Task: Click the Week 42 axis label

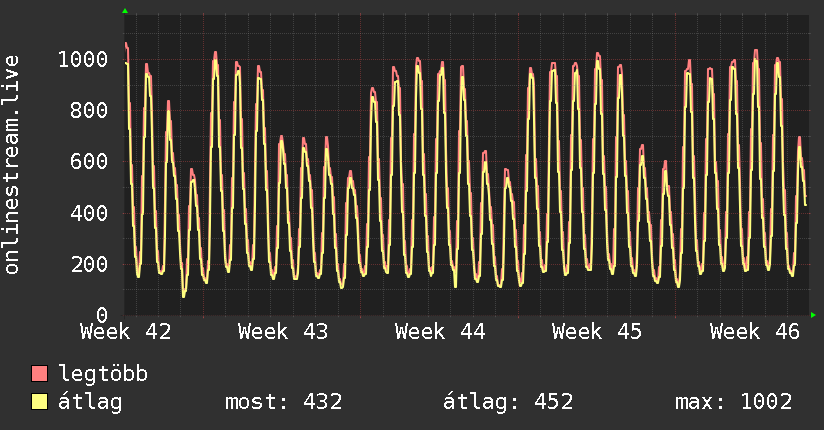Action: click(126, 332)
